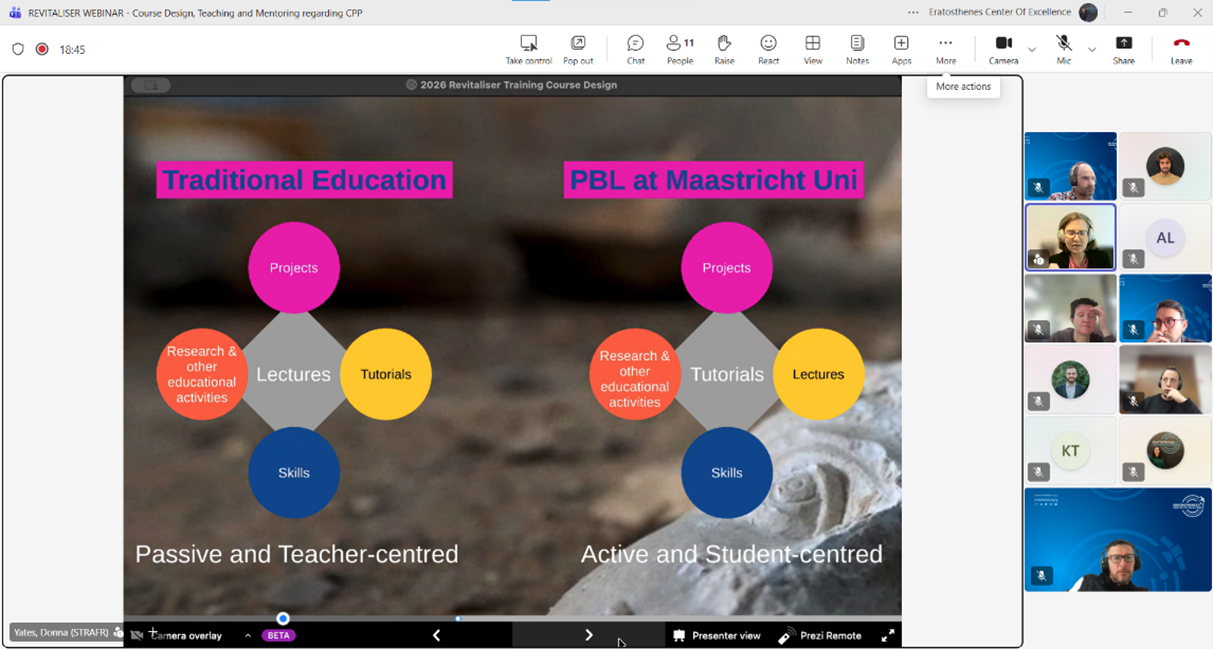The width and height of the screenshot is (1213, 649).
Task: Click the Eratosthenes Center Of Excellence name
Action: pos(1001,13)
